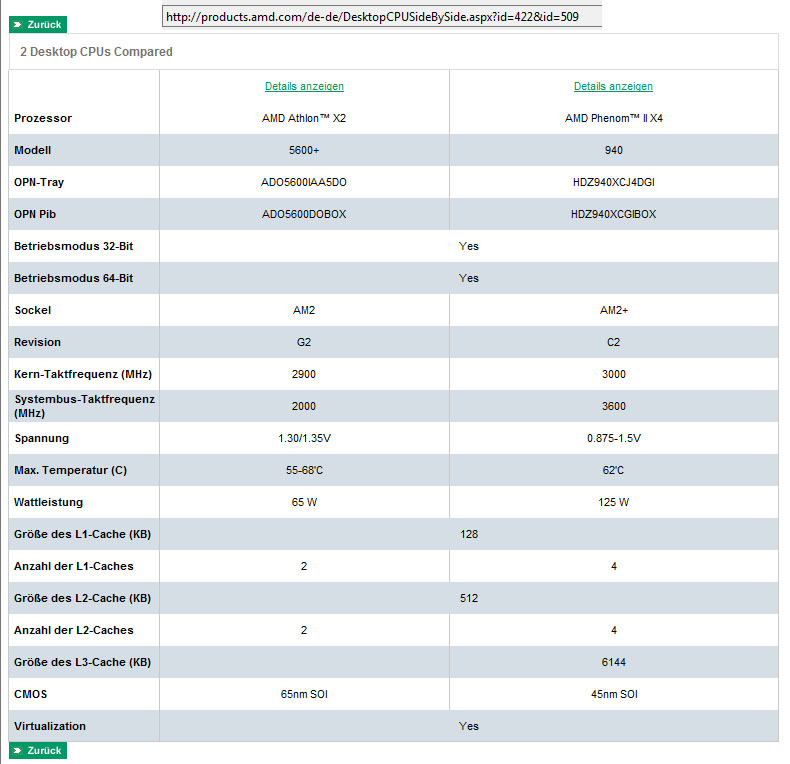Click the Kern-Taktfrequenz (MHz) row label
790x764 pixels.
click(83, 374)
